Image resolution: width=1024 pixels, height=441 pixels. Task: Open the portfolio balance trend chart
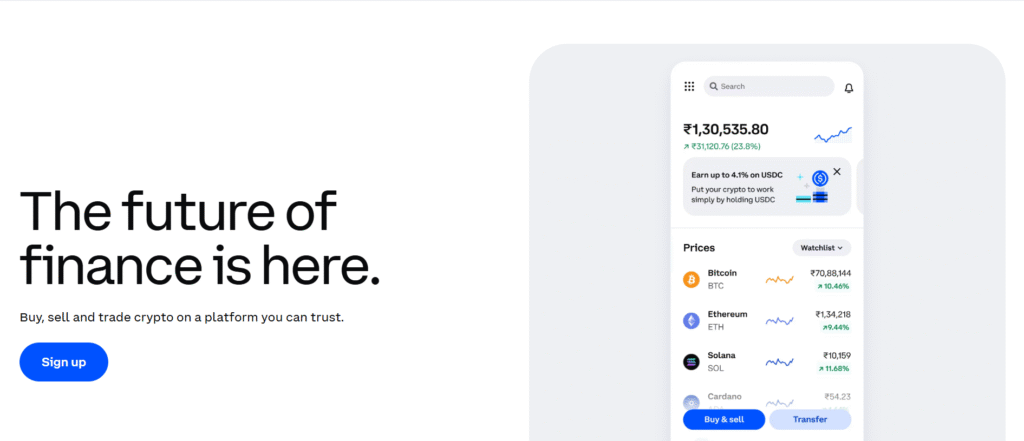[x=832, y=134]
